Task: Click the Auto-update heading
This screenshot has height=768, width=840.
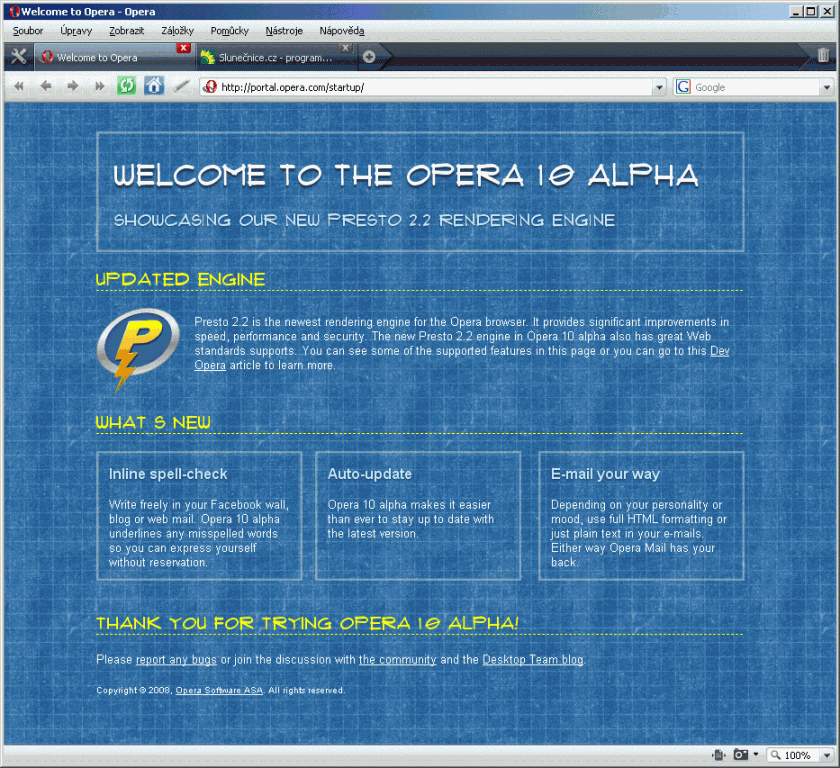Action: [370, 475]
